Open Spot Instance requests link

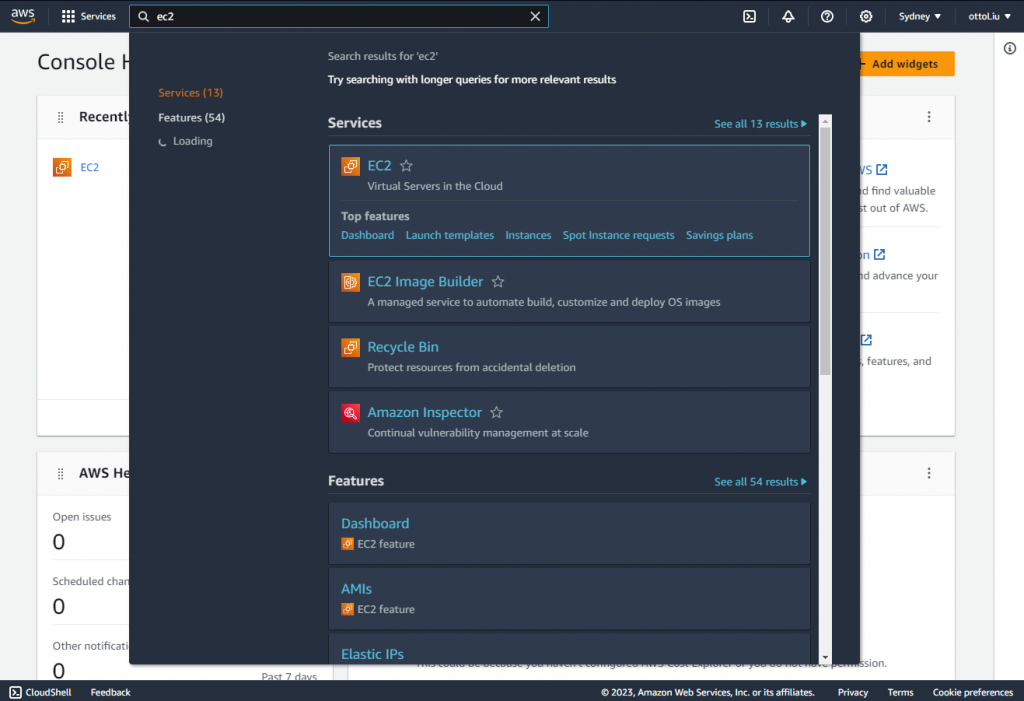[618, 235]
